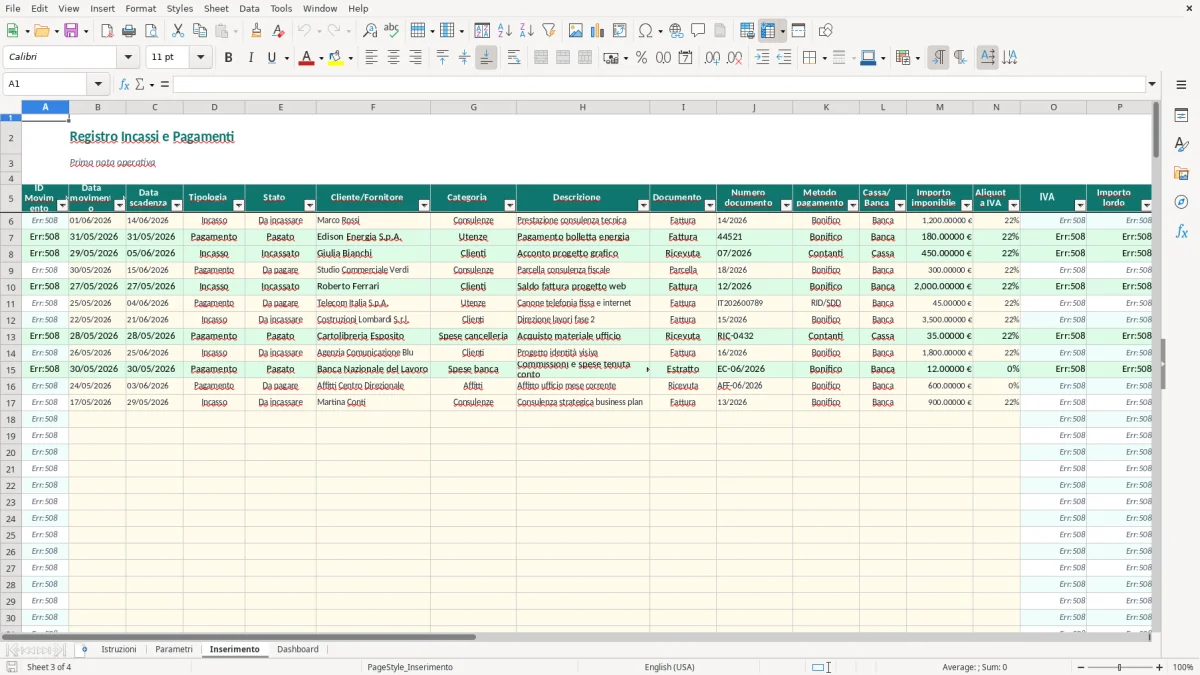This screenshot has width=1200, height=675.
Task: Open the sidebar Gallery panel icon
Action: (x=1181, y=174)
